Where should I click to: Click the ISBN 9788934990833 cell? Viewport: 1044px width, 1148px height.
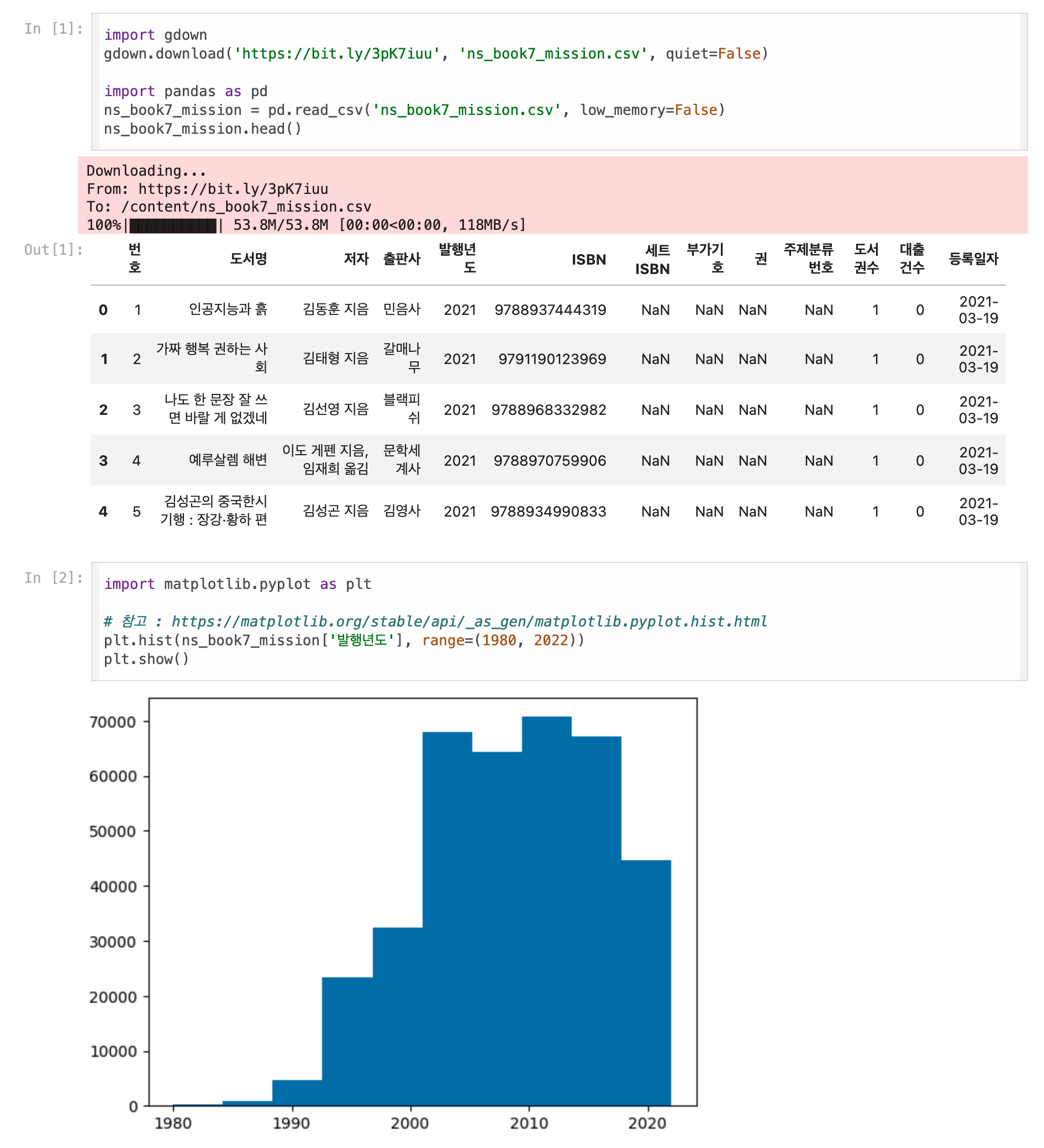[x=549, y=512]
